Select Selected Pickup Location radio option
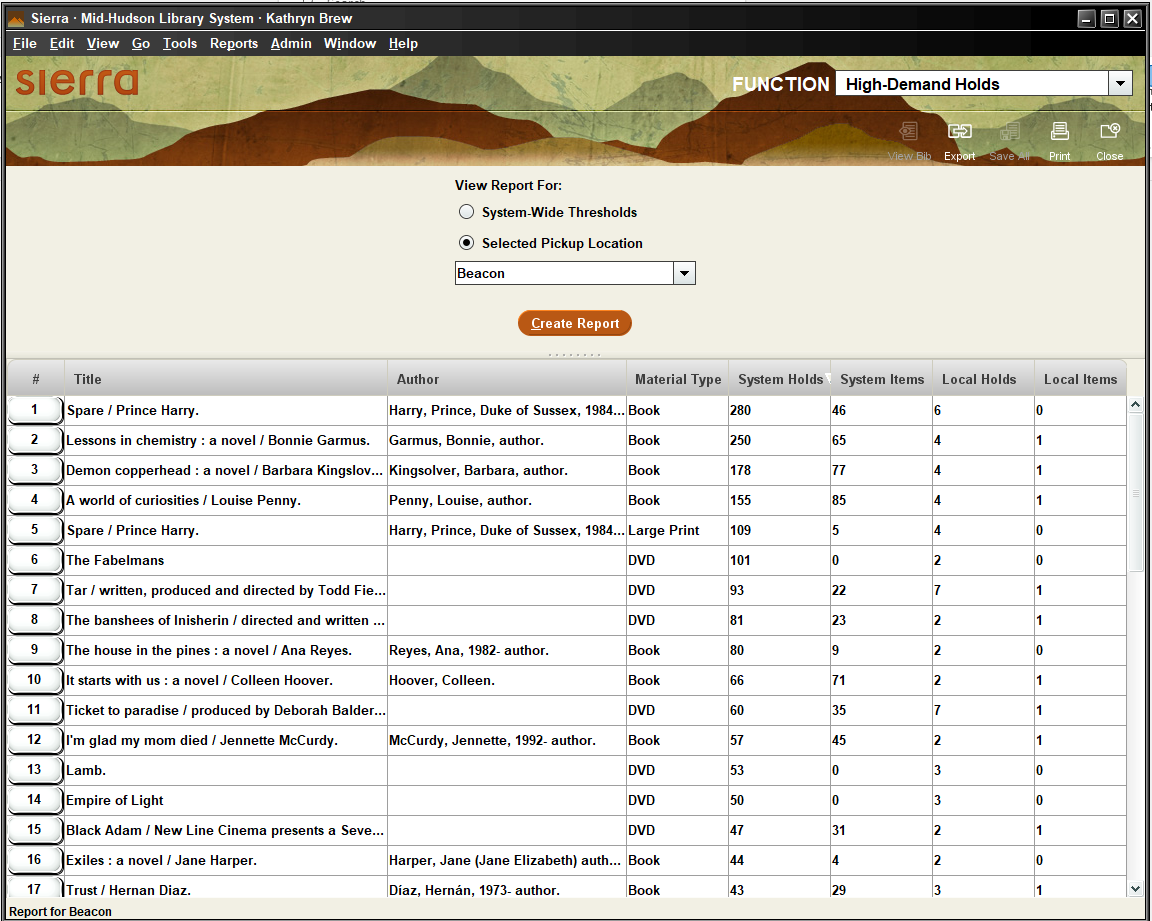This screenshot has height=921, width=1152. click(x=466, y=242)
